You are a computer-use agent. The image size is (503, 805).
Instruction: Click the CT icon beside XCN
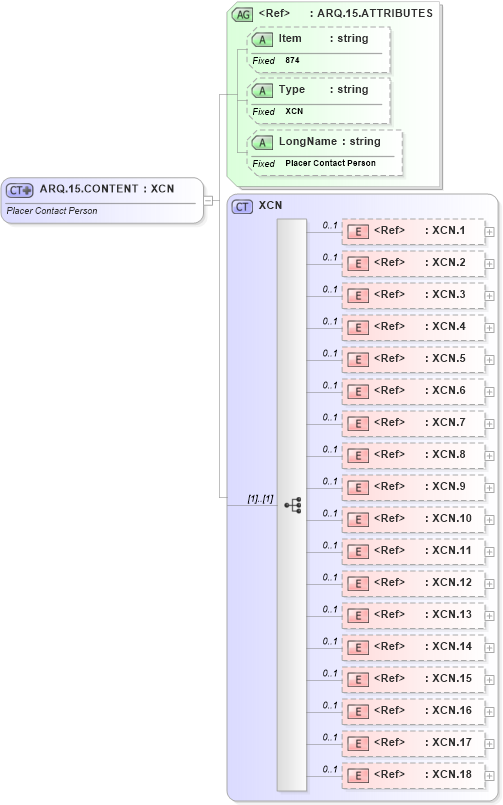(242, 207)
